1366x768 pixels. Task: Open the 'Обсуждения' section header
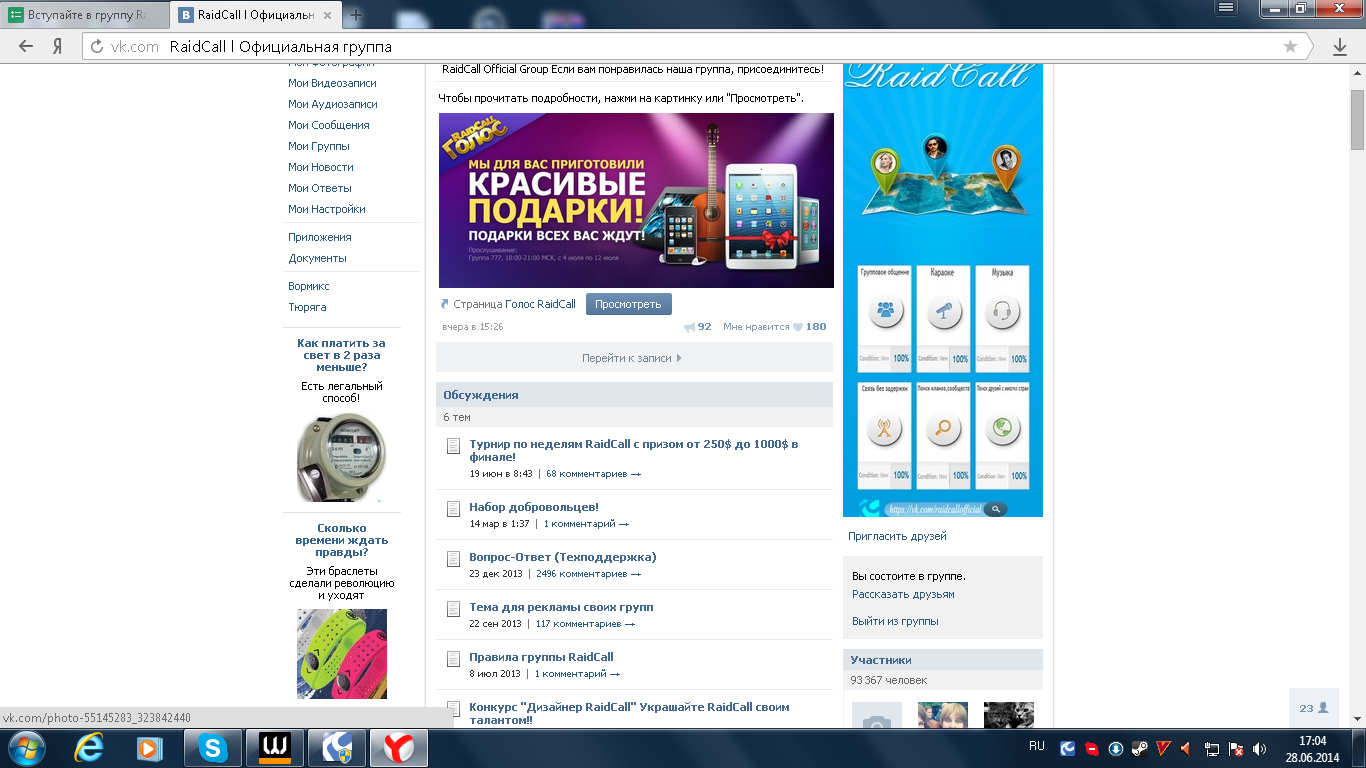tap(634, 395)
